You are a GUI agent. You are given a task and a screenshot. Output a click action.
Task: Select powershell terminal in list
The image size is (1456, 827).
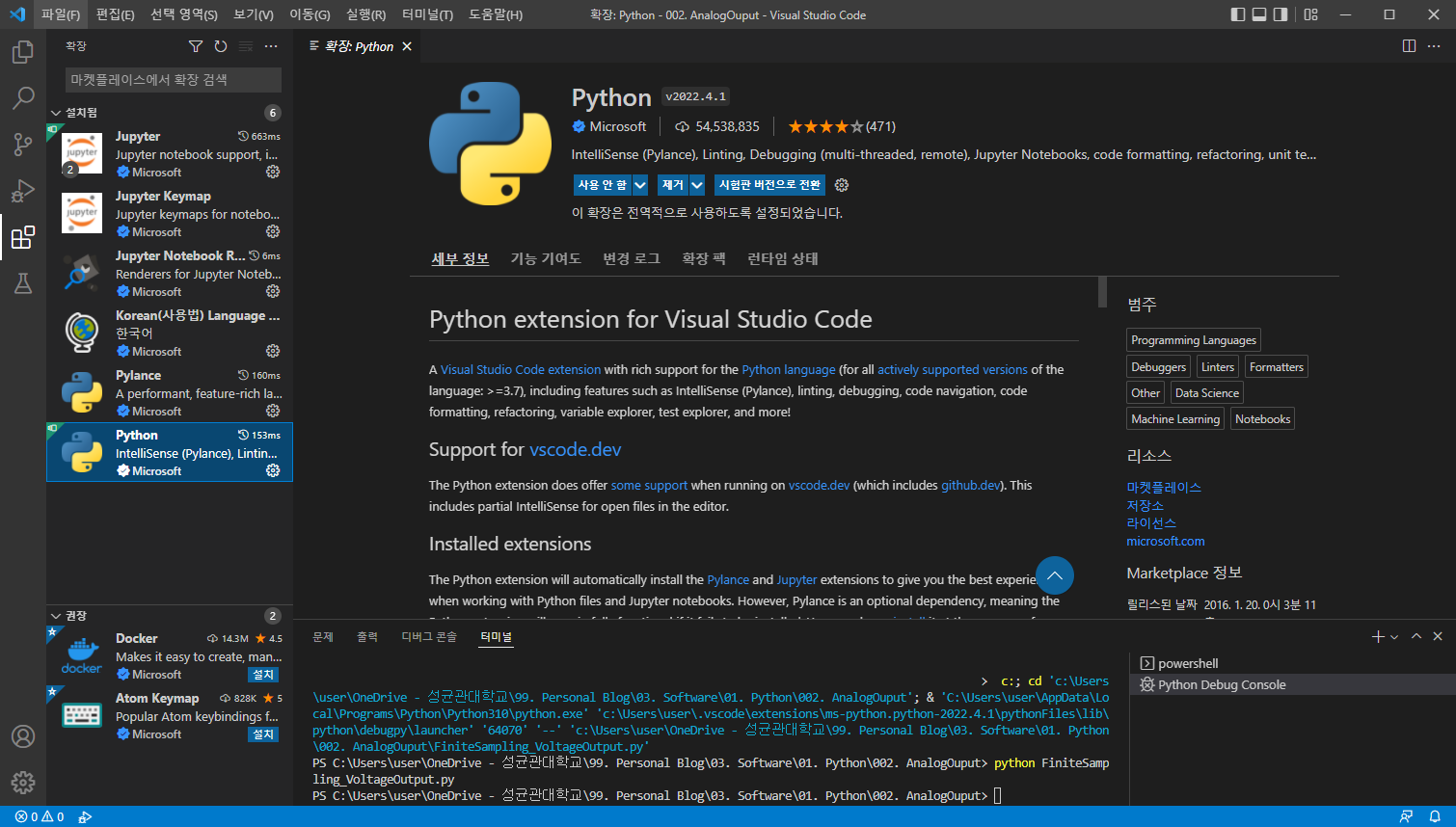click(1292, 663)
